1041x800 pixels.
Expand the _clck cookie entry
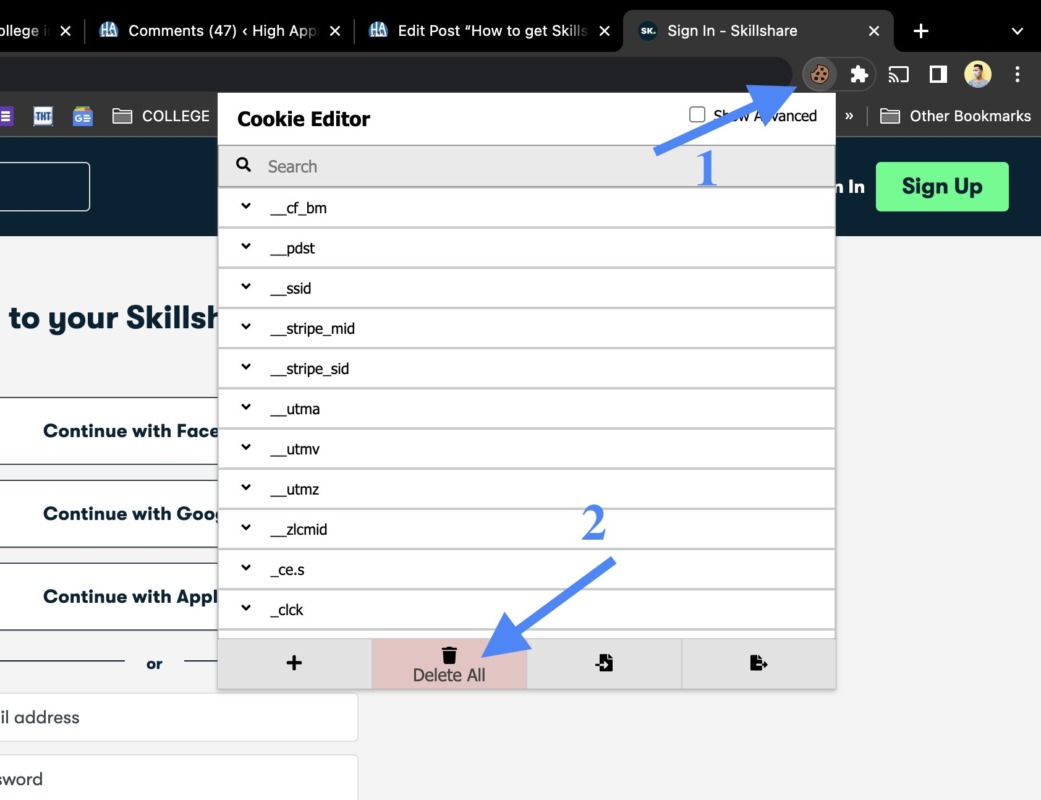point(245,608)
